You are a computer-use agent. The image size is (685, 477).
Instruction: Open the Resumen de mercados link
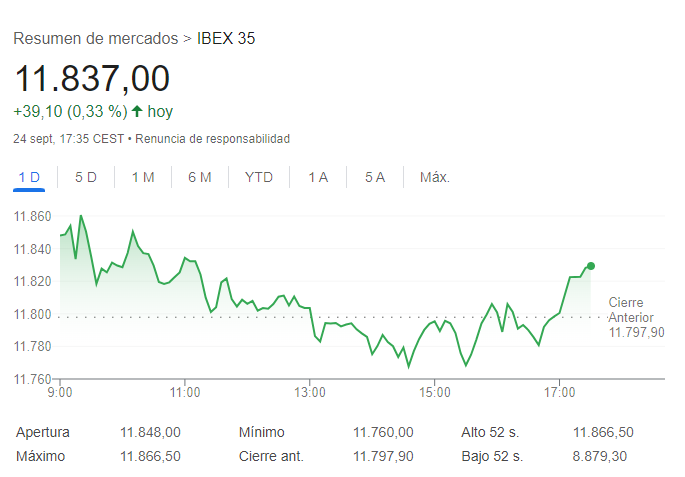[x=95, y=39]
